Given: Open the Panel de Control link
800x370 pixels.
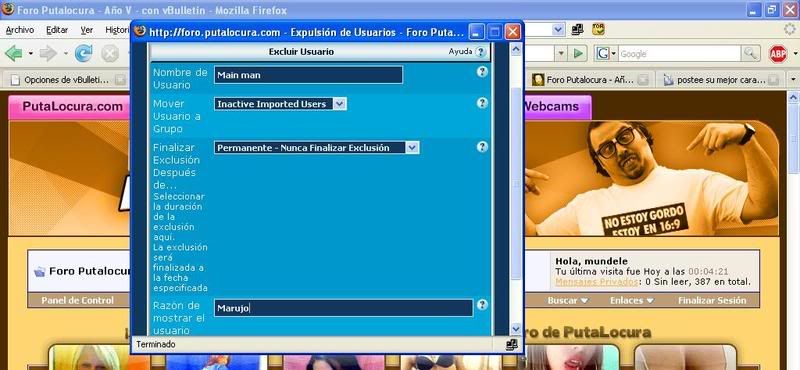Looking at the screenshot, I should coord(78,301).
